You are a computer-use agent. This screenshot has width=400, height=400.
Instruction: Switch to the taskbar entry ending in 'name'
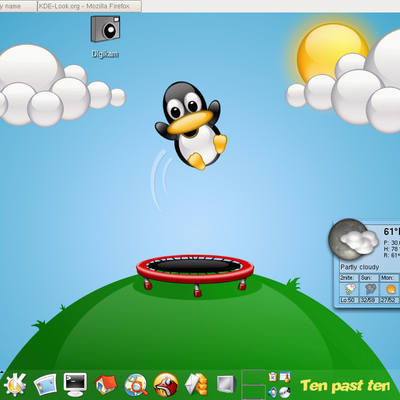pos(18,6)
